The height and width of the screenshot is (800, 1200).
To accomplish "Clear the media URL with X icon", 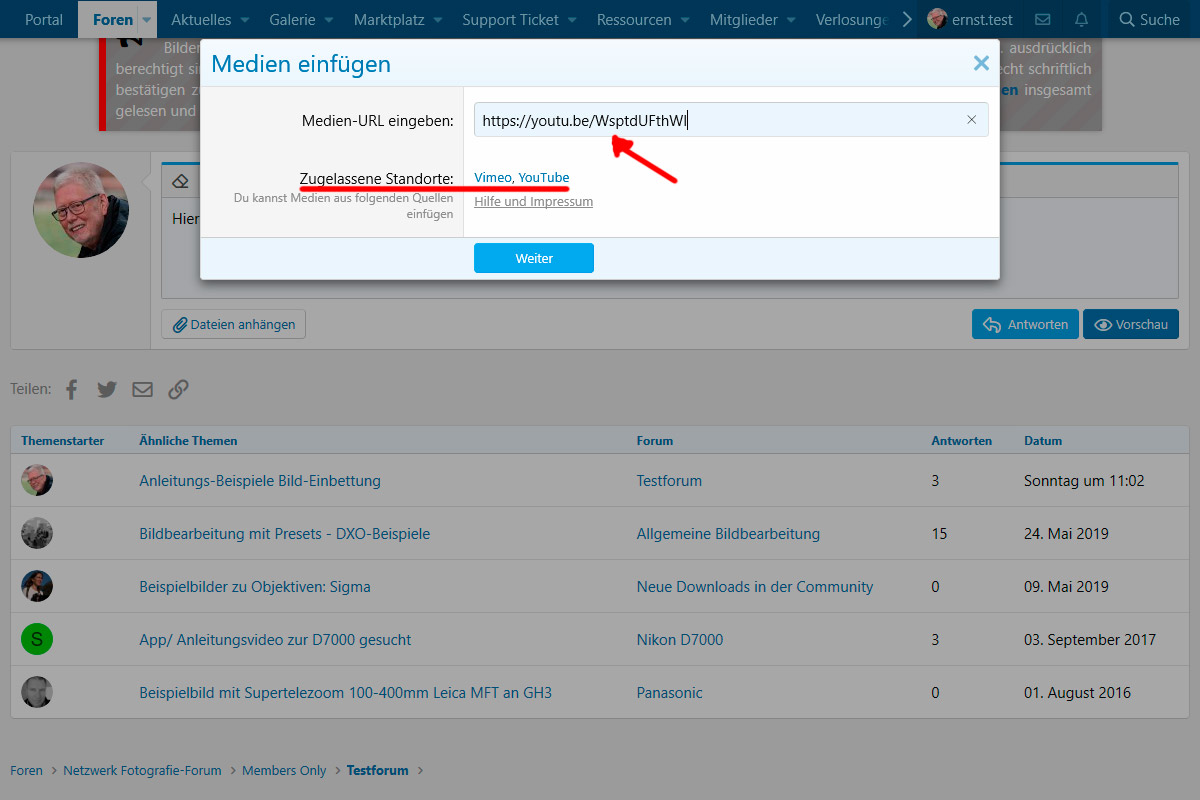I will point(971,120).
